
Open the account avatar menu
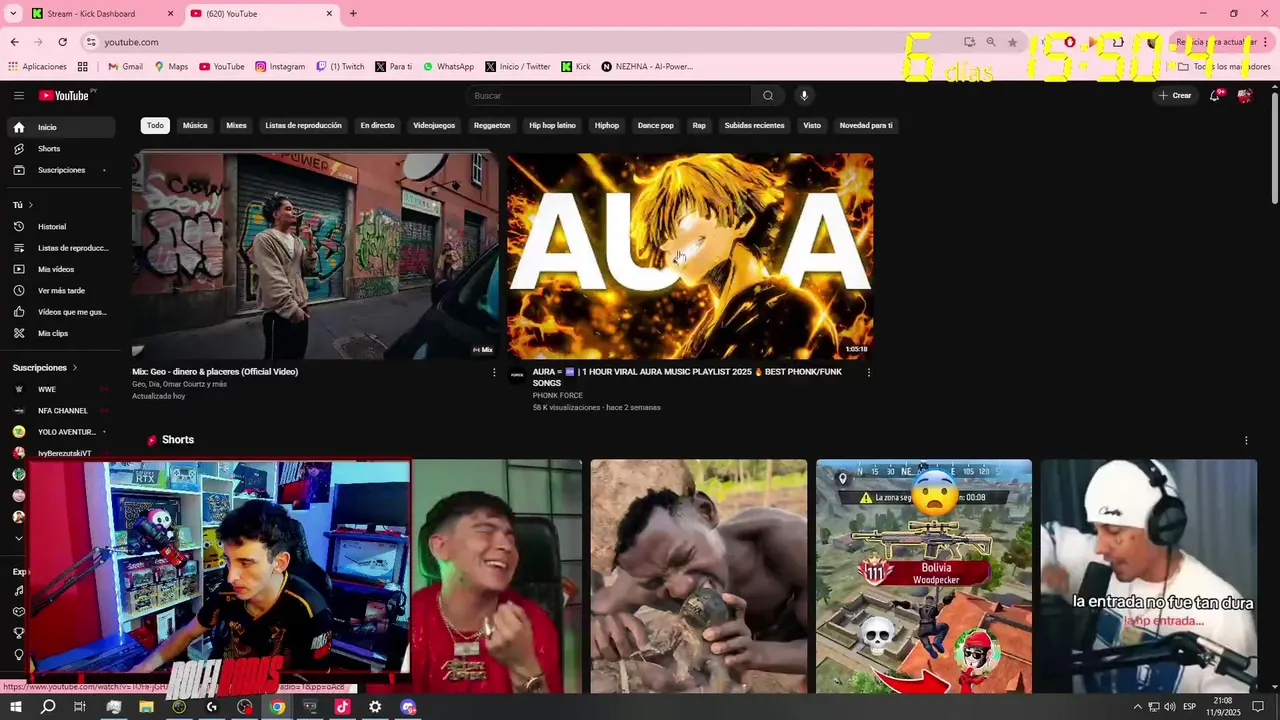coord(1244,95)
